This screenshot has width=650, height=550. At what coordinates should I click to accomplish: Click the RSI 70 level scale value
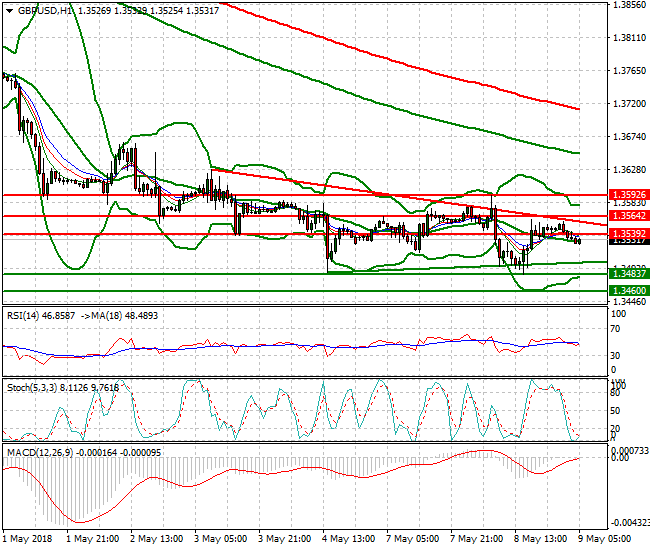coord(616,329)
